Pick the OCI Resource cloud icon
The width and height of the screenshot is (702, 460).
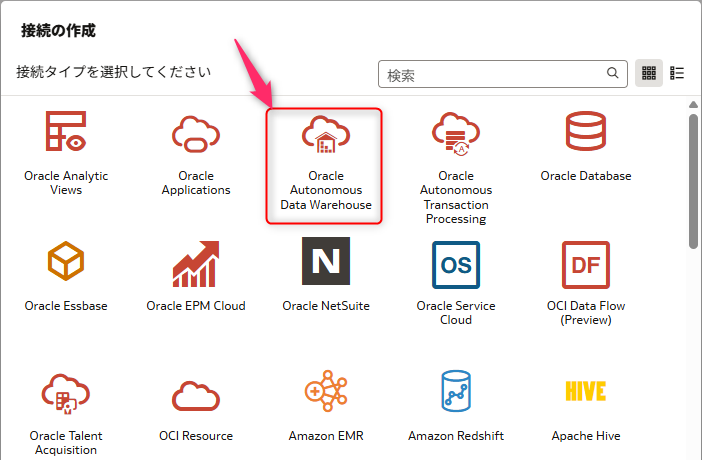[x=196, y=396]
